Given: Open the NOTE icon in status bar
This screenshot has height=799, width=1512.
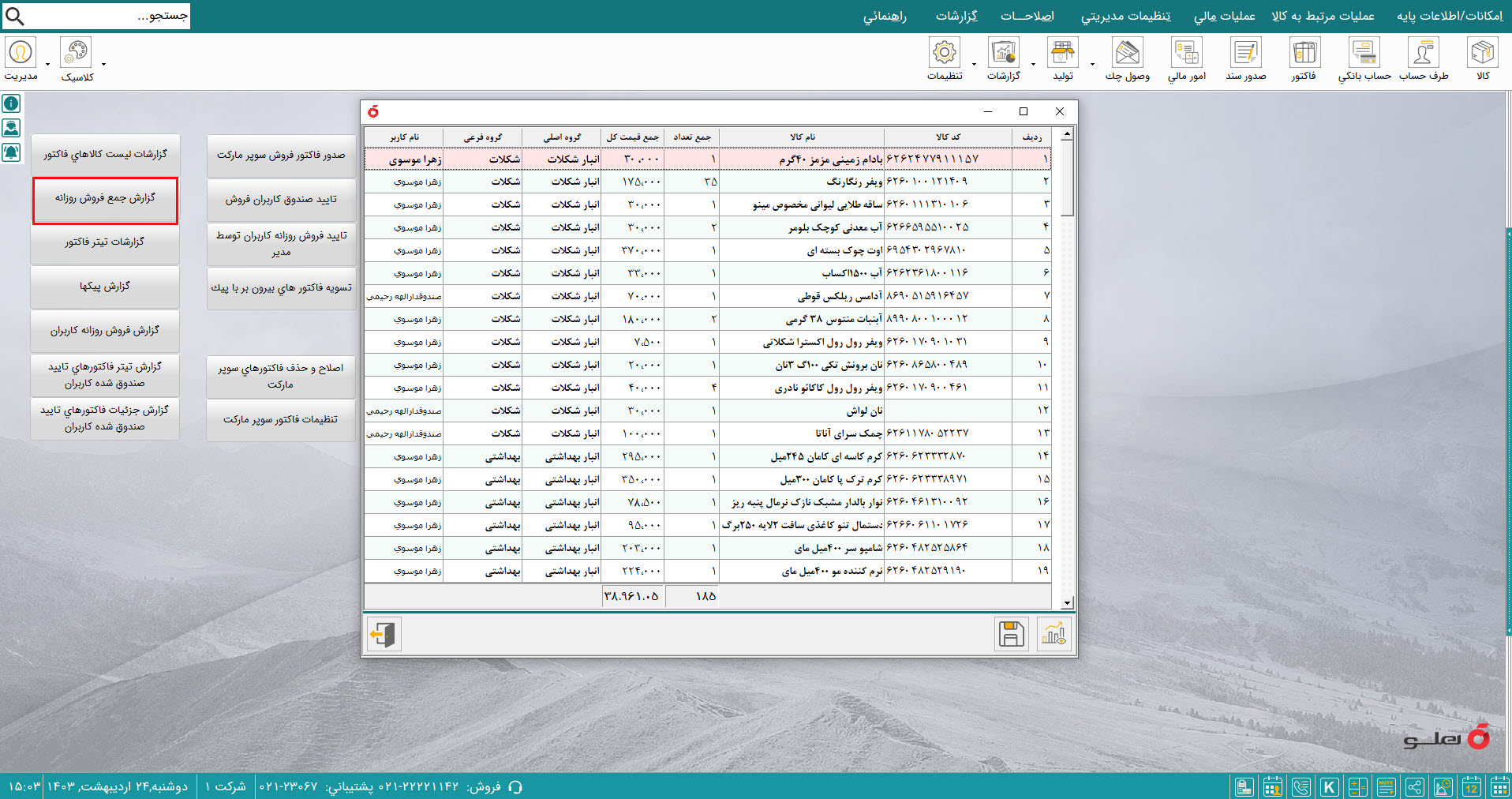Looking at the screenshot, I should [1387, 787].
